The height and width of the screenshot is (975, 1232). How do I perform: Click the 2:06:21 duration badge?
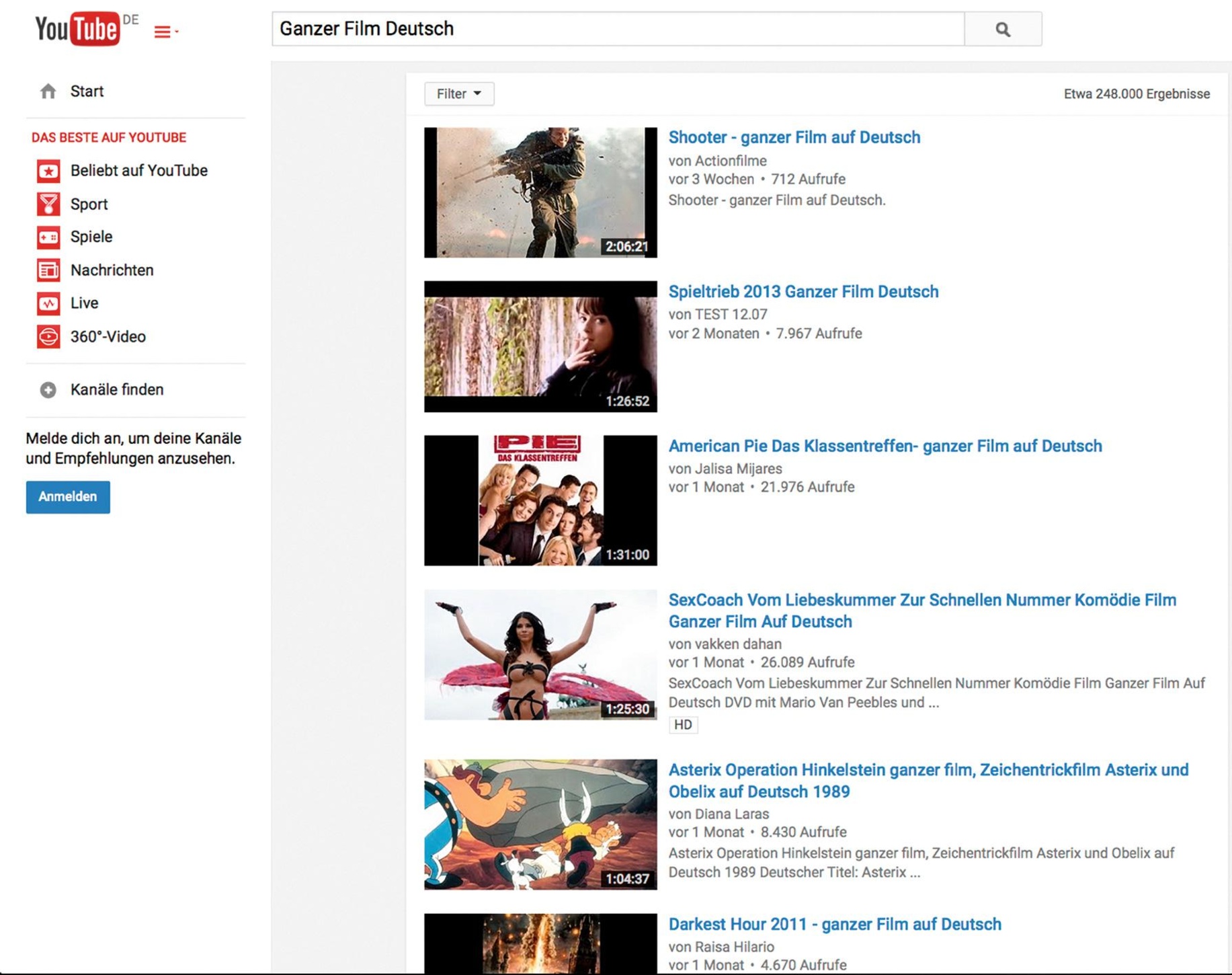pyautogui.click(x=626, y=247)
